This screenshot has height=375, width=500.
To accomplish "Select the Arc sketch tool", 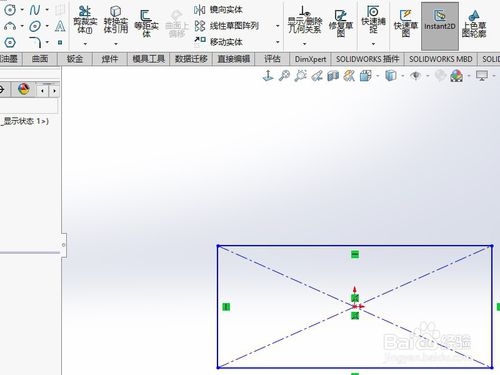I will point(10,26).
